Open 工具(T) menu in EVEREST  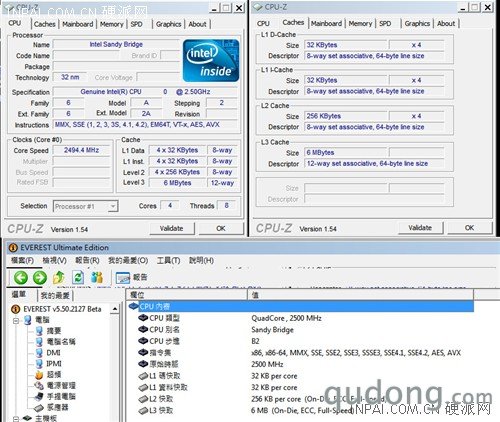pyautogui.click(x=168, y=260)
